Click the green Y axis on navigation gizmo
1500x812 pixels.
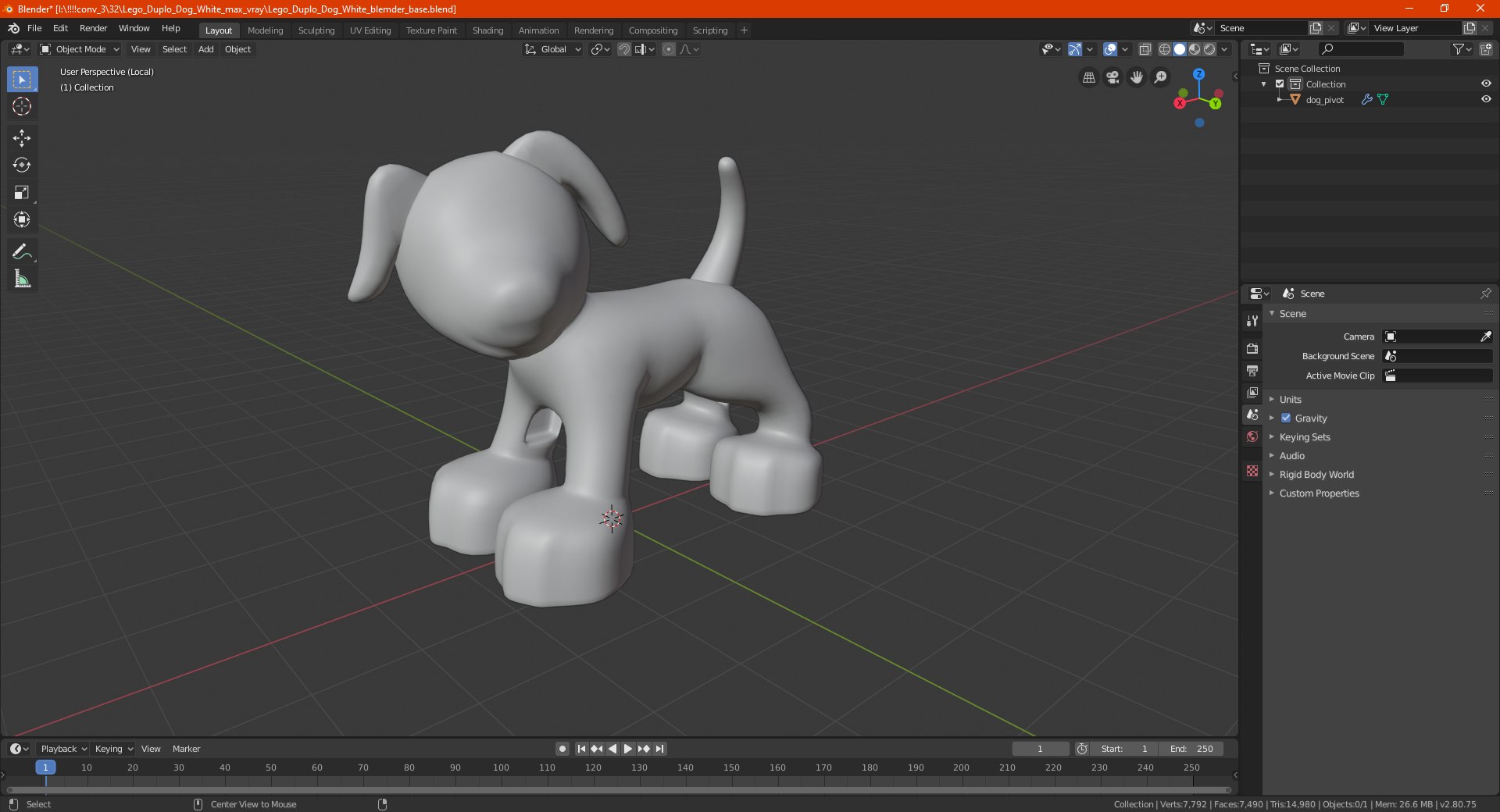coord(1216,103)
